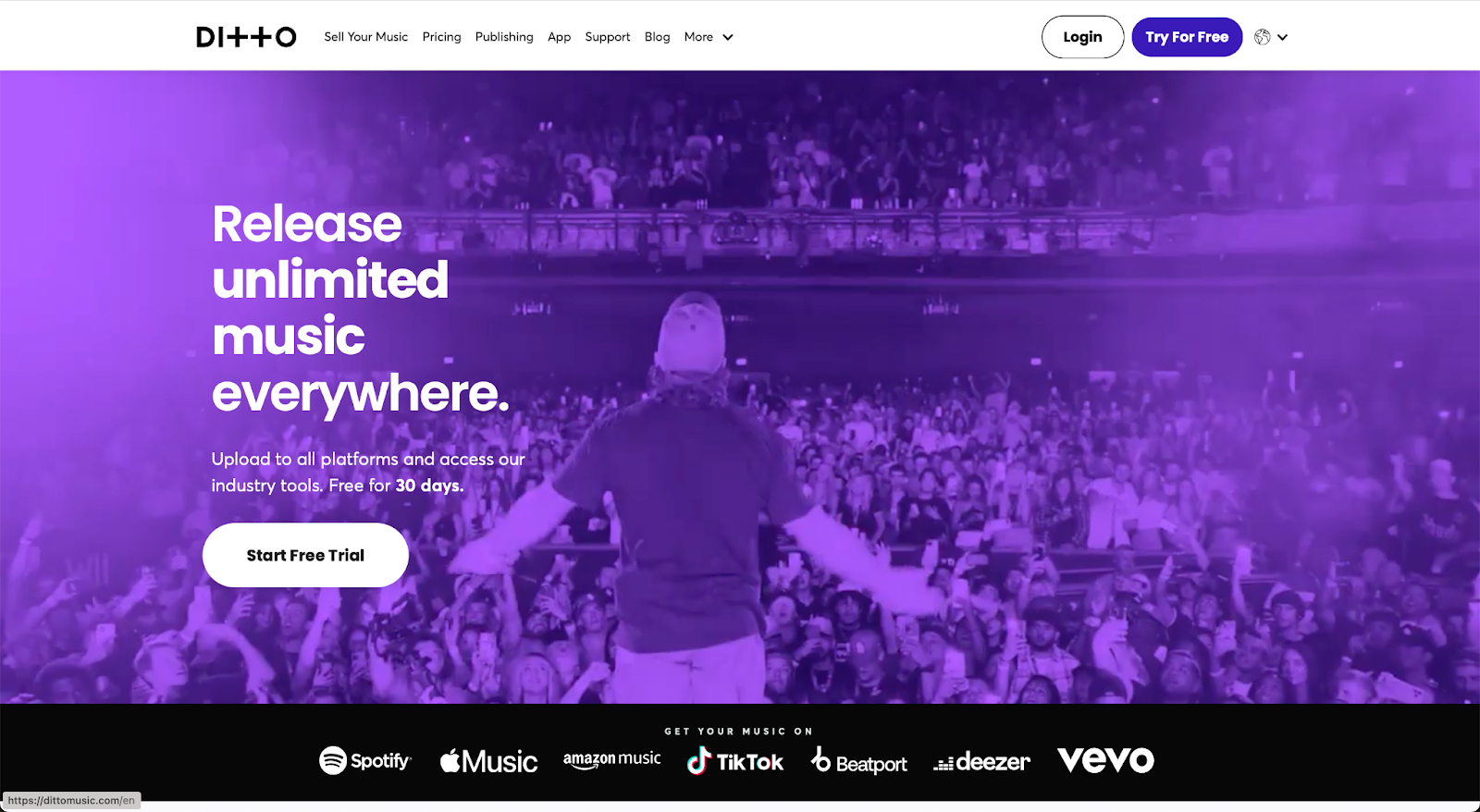
Task: Click the Vevo logo
Action: (x=1105, y=760)
